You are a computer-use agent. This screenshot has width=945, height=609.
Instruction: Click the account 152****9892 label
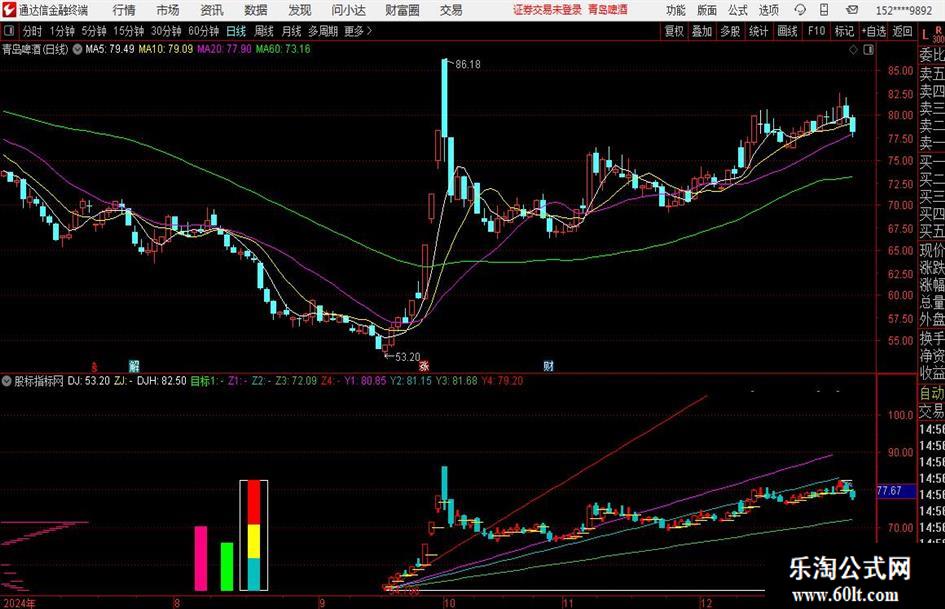[x=904, y=10]
